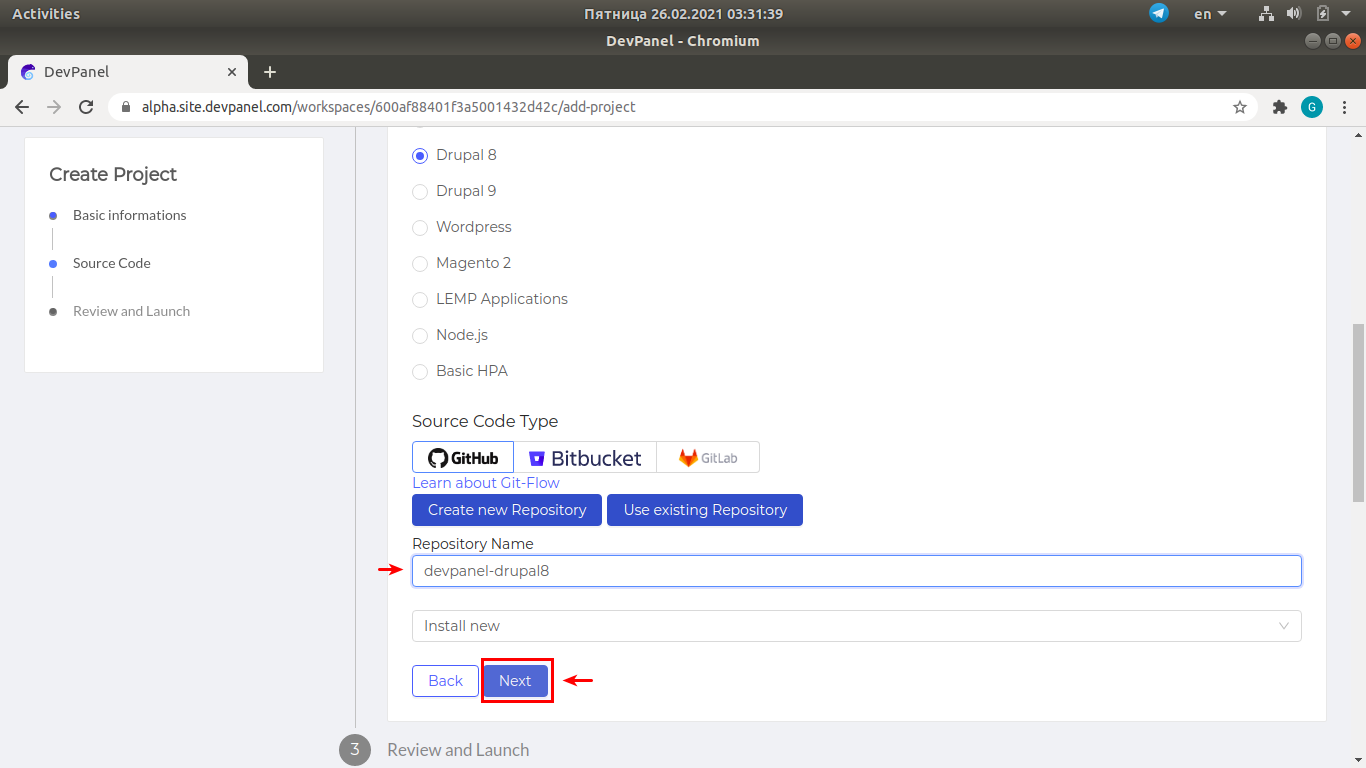Image resolution: width=1366 pixels, height=768 pixels.
Task: Bookmark the page with the star icon
Action: (x=1240, y=106)
